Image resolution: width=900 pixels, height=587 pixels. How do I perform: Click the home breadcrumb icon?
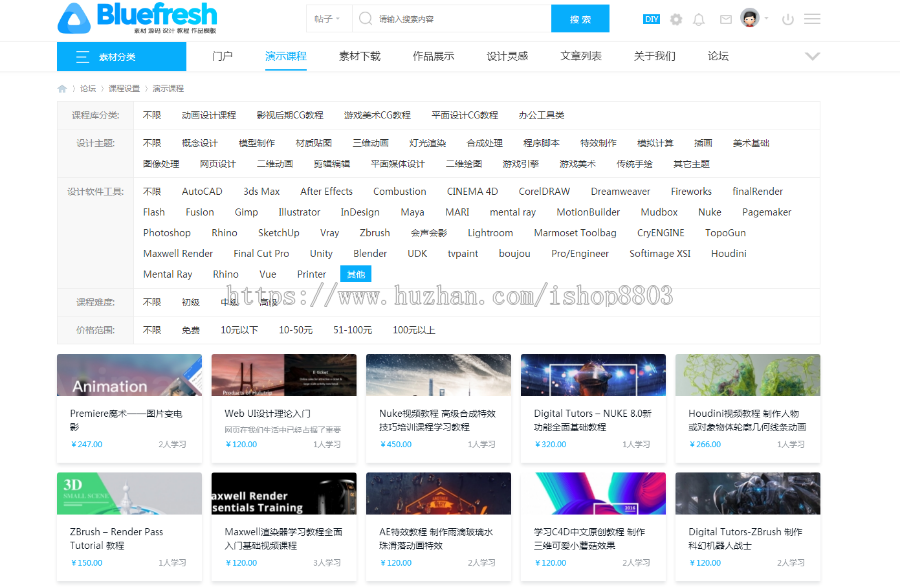point(62,88)
